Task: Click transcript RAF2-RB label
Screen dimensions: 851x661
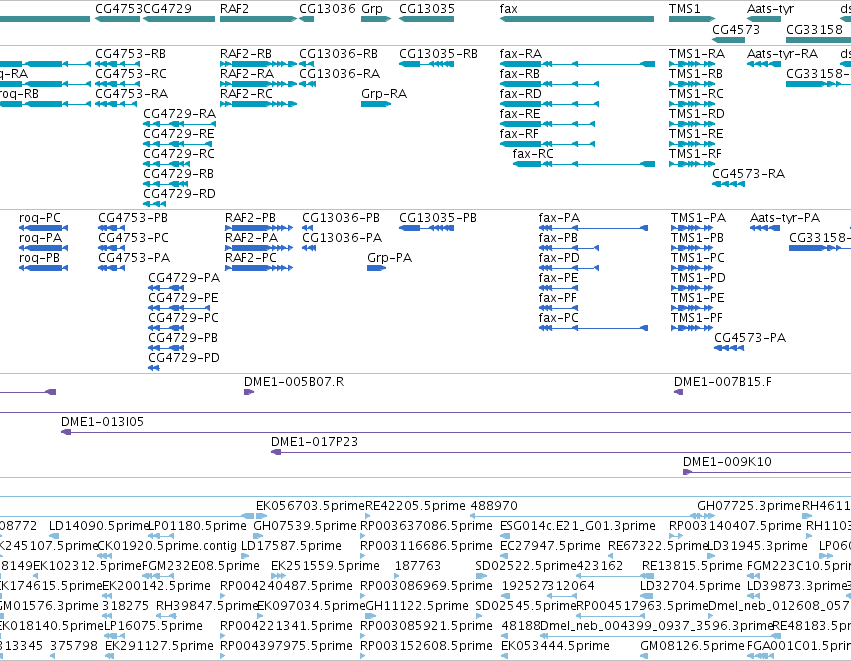Action: 246,54
